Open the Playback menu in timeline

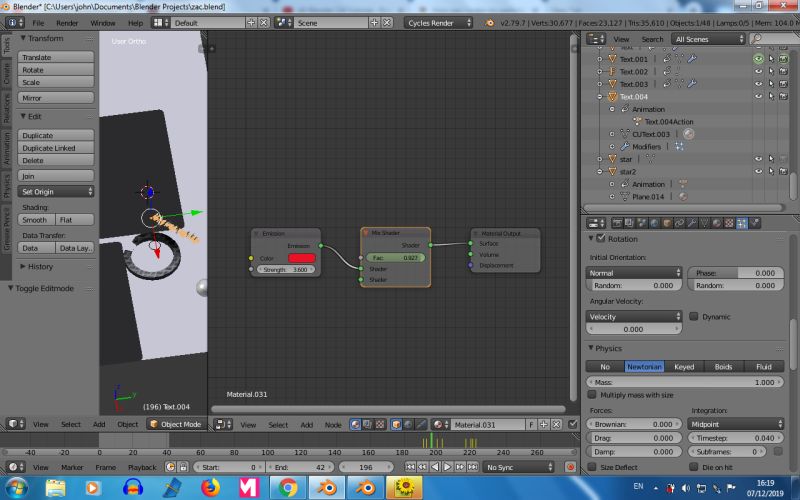pos(142,467)
